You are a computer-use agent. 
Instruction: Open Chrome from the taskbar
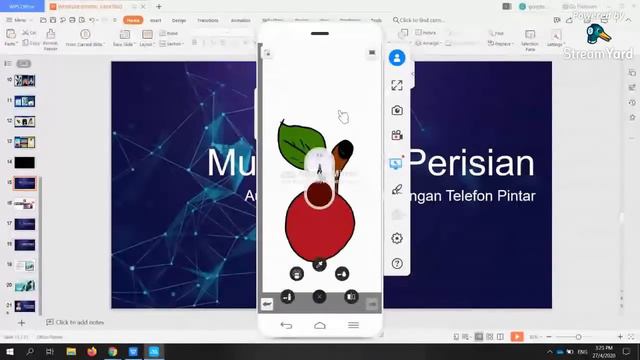(113, 351)
